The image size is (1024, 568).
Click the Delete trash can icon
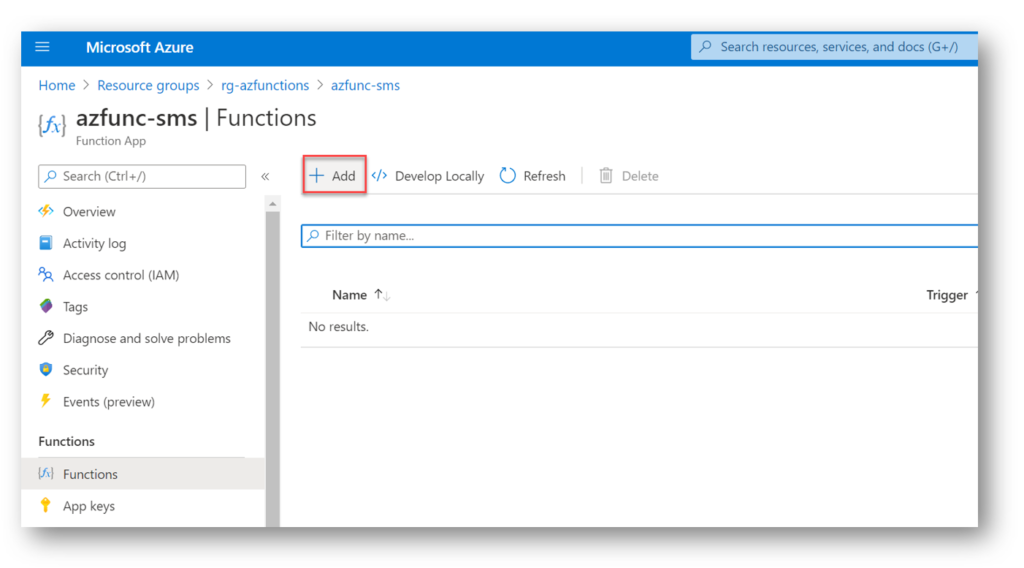coord(606,176)
